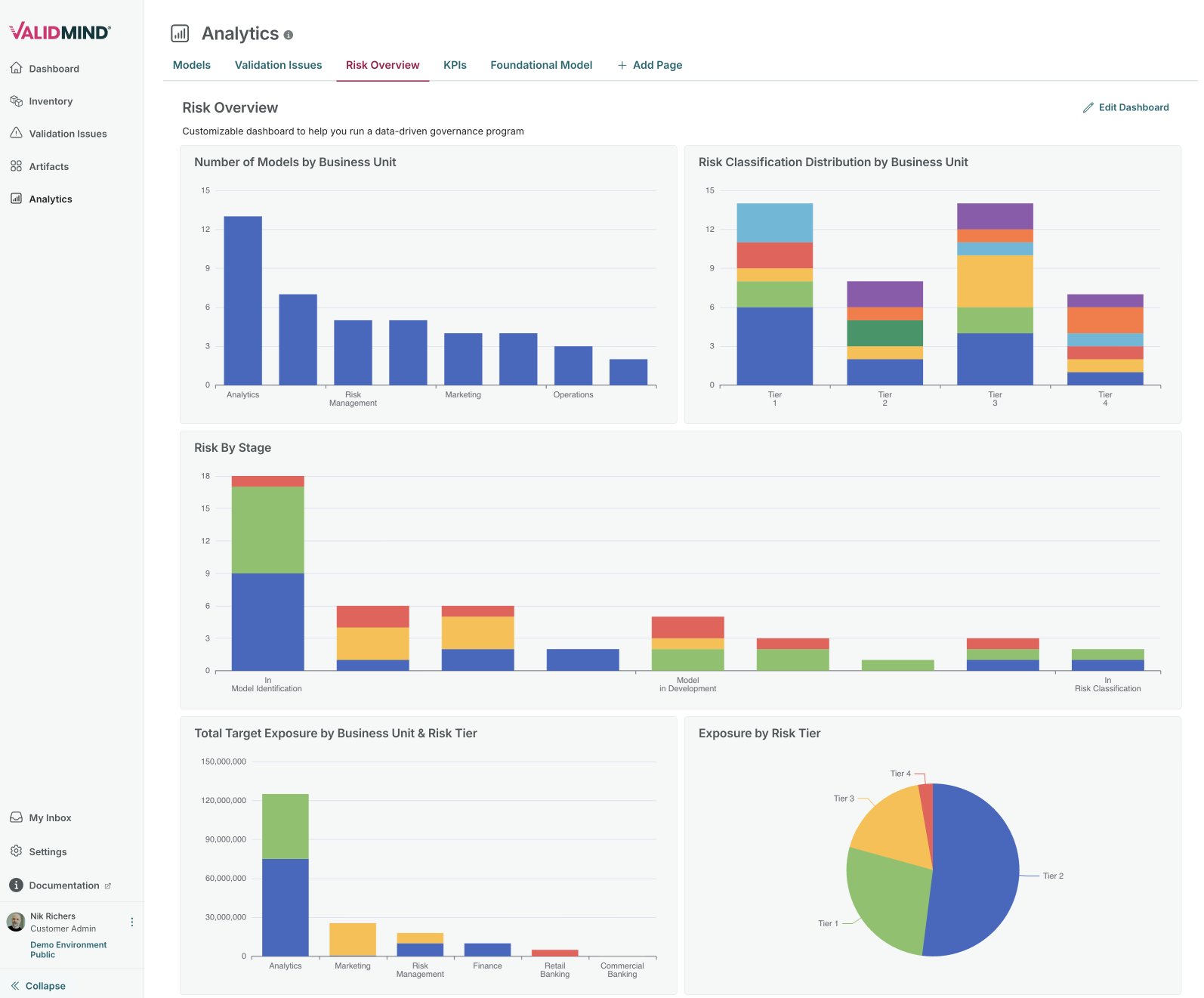
Task: Click the Settings gear icon
Action: click(16, 851)
